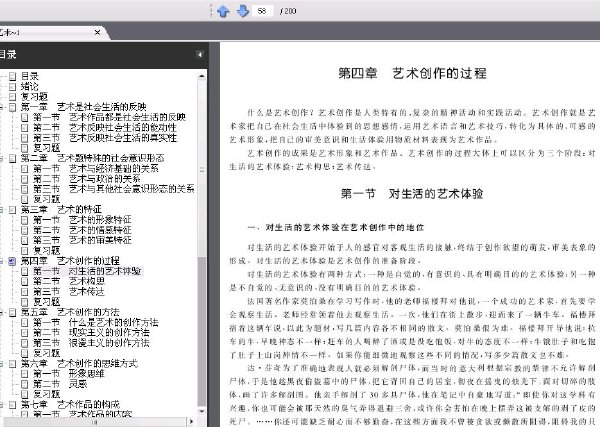This screenshot has width=600, height=427.
Task: Collapse the 第六章 tree node
Action: click(1, 364)
